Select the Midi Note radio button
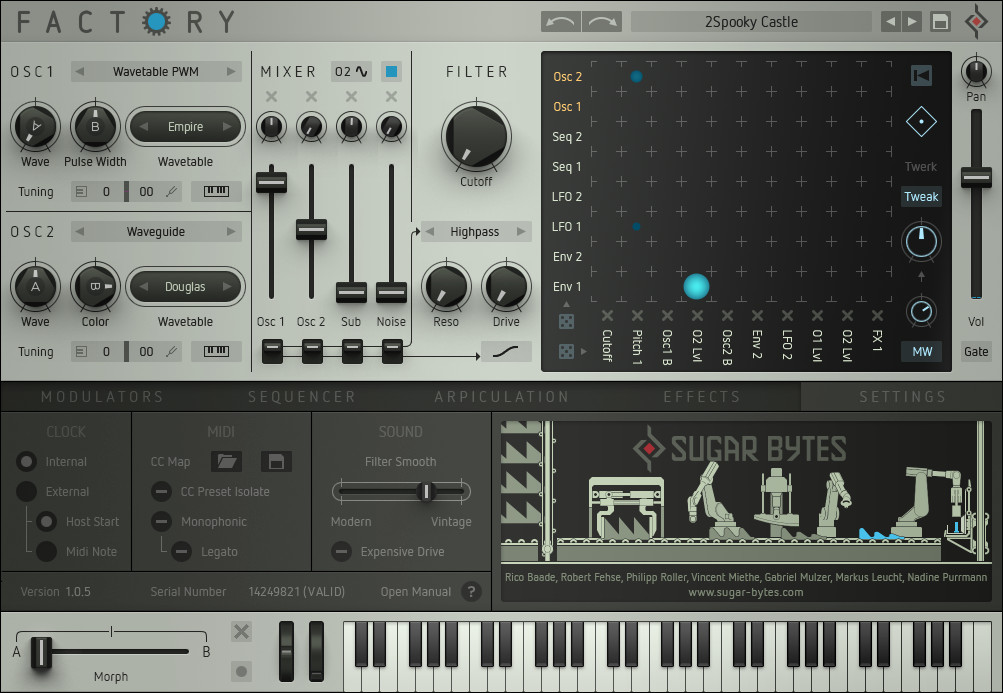Viewport: 1003px width, 693px height. point(46,552)
